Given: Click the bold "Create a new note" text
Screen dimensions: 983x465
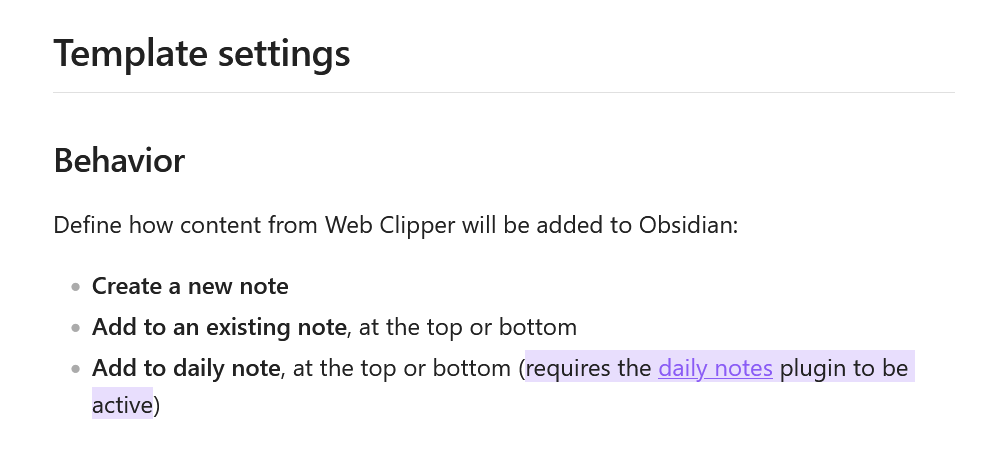Looking at the screenshot, I should (190, 287).
